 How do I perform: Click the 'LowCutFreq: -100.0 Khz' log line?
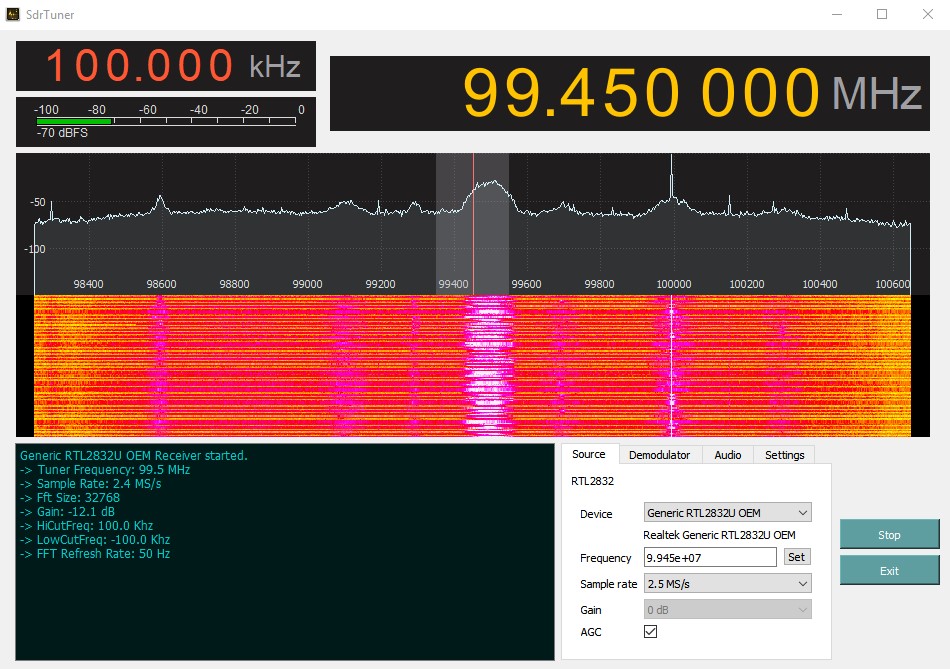point(95,539)
